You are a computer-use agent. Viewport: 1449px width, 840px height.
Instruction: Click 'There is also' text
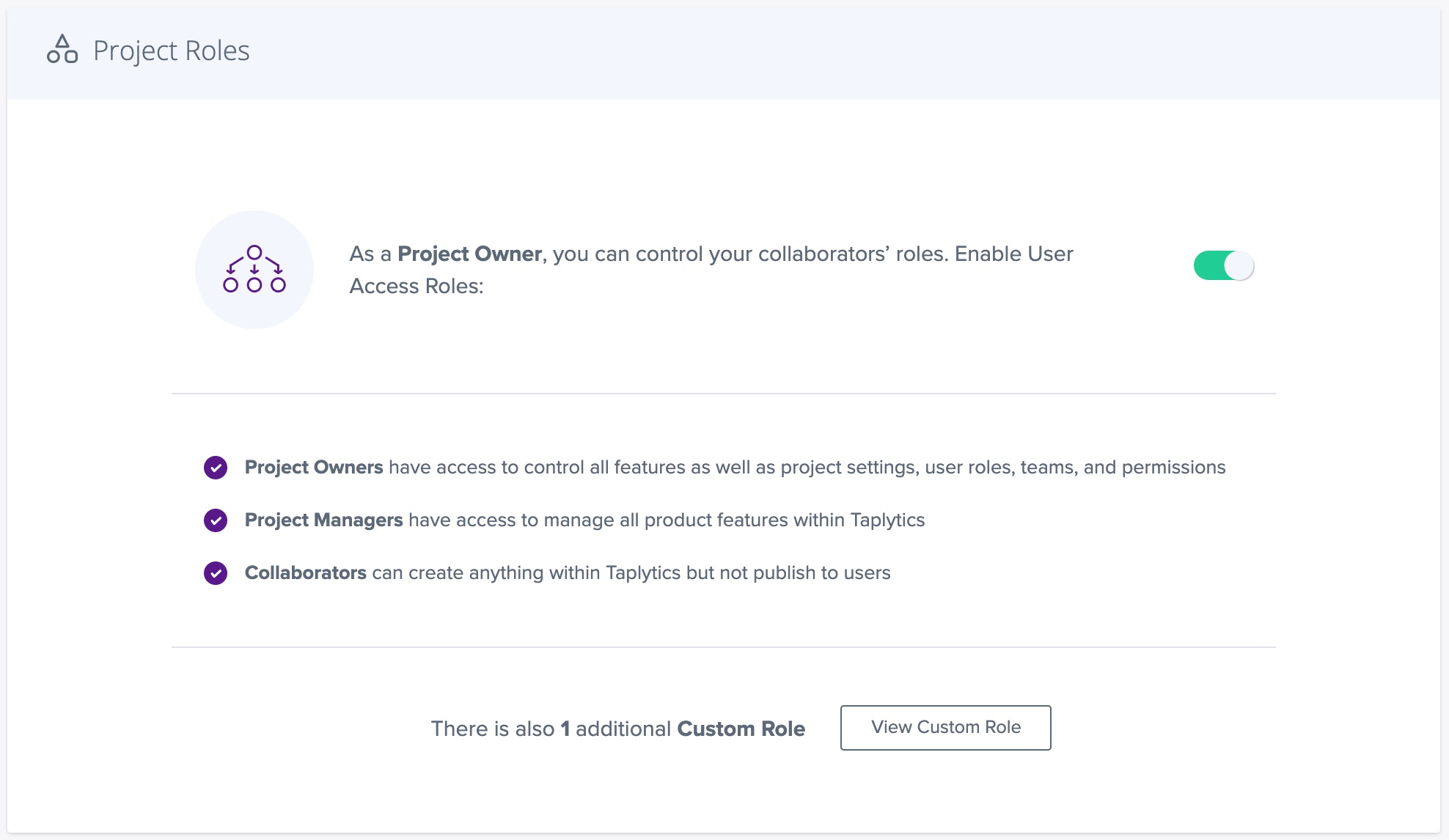[x=492, y=729]
